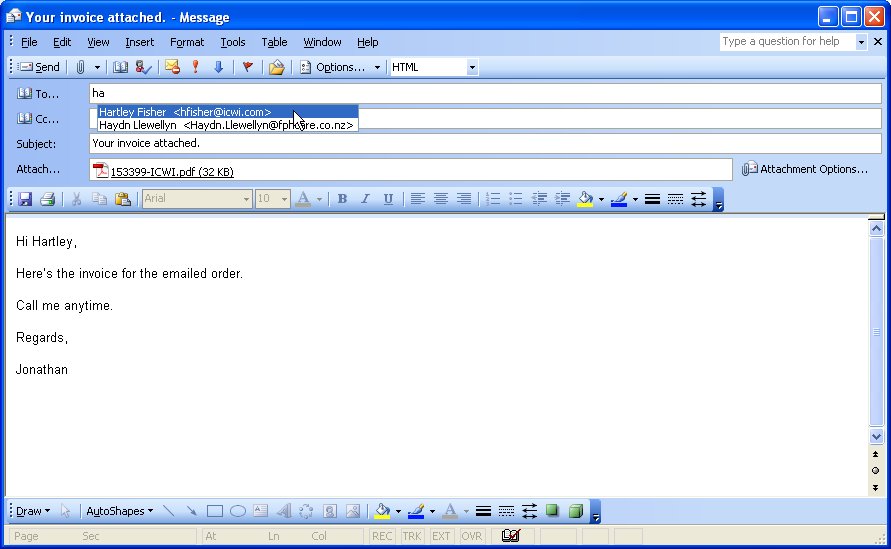The height and width of the screenshot is (549, 891).
Task: Open the Options dropdown arrow
Action: click(x=378, y=67)
